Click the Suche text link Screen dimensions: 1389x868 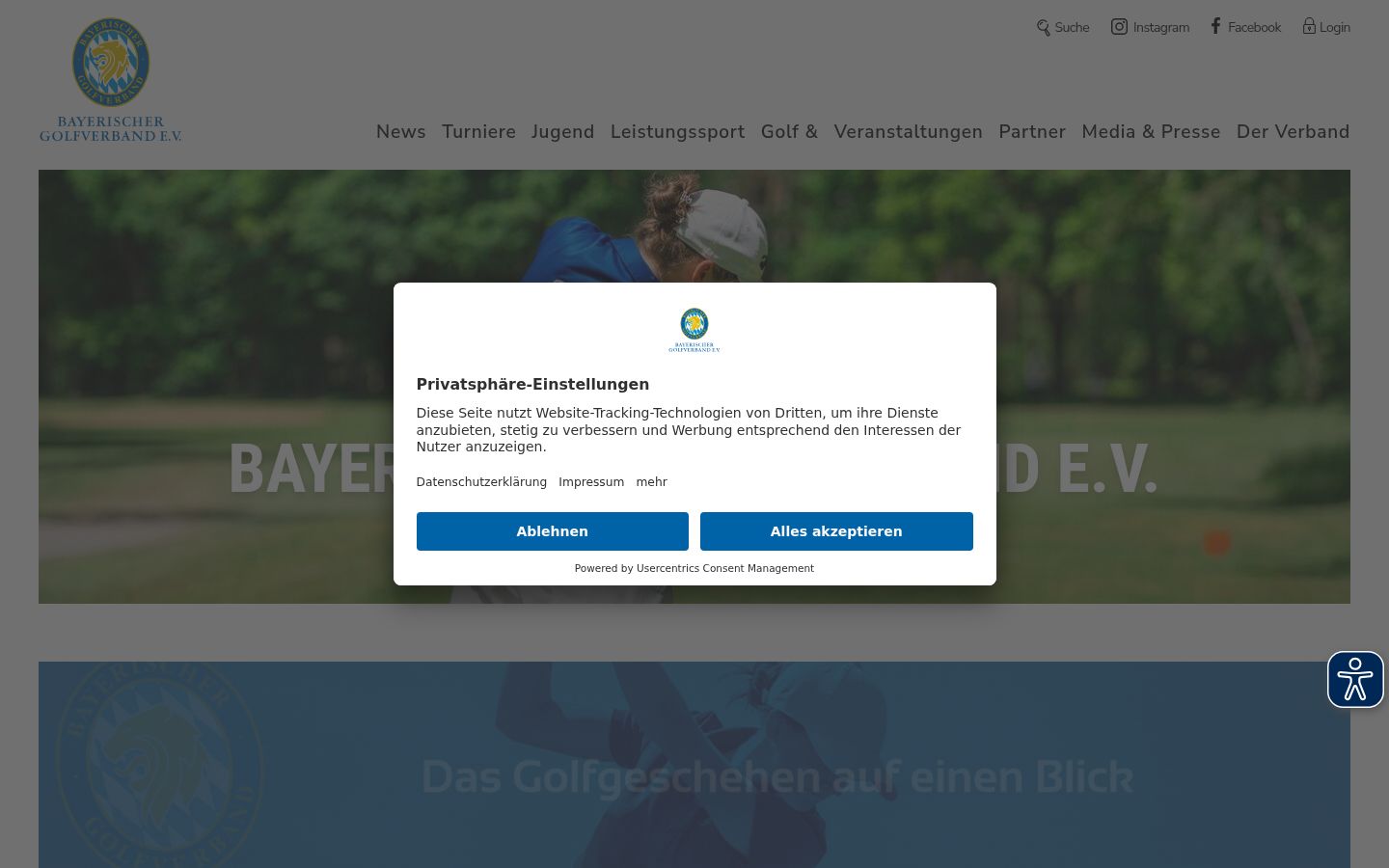(x=1072, y=28)
